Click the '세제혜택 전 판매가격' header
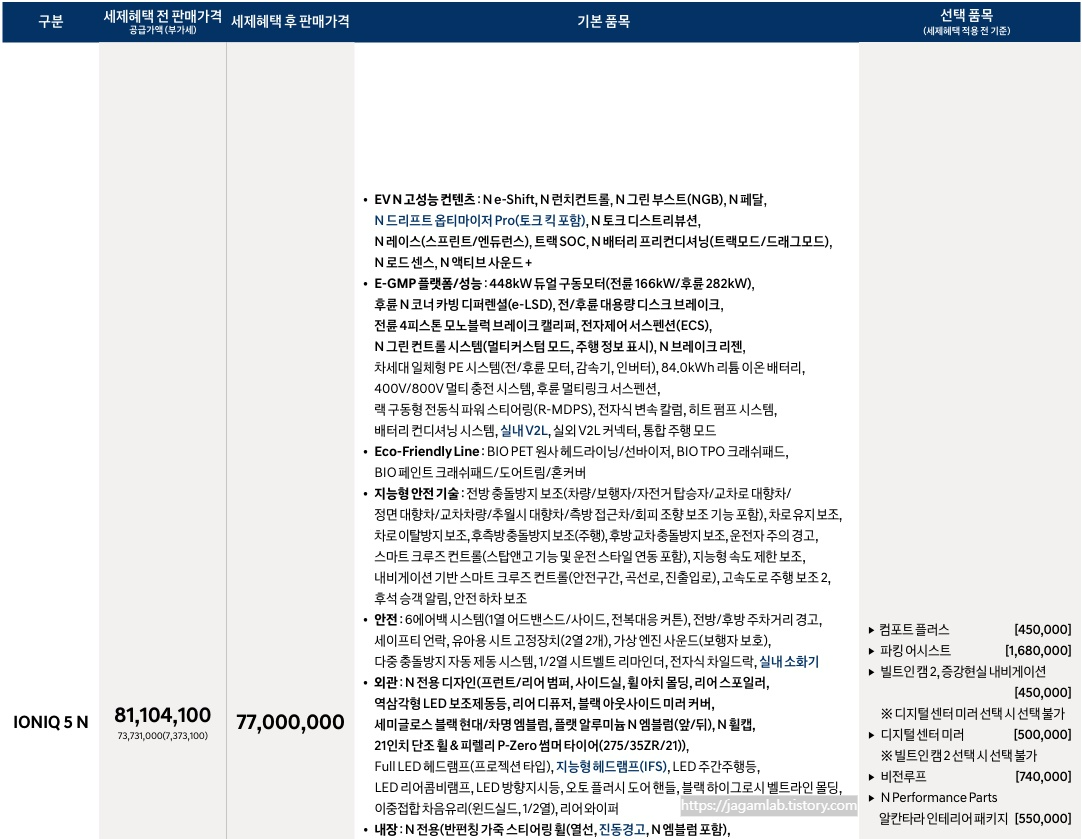Image resolution: width=1082 pixels, height=839 pixels. pyautogui.click(x=162, y=17)
